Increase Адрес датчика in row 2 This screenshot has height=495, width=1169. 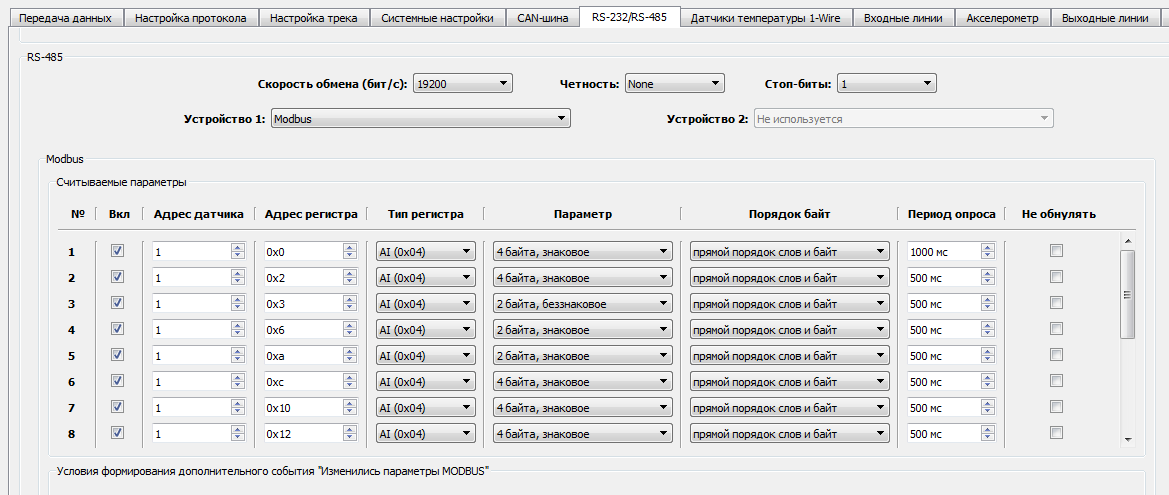point(237,274)
